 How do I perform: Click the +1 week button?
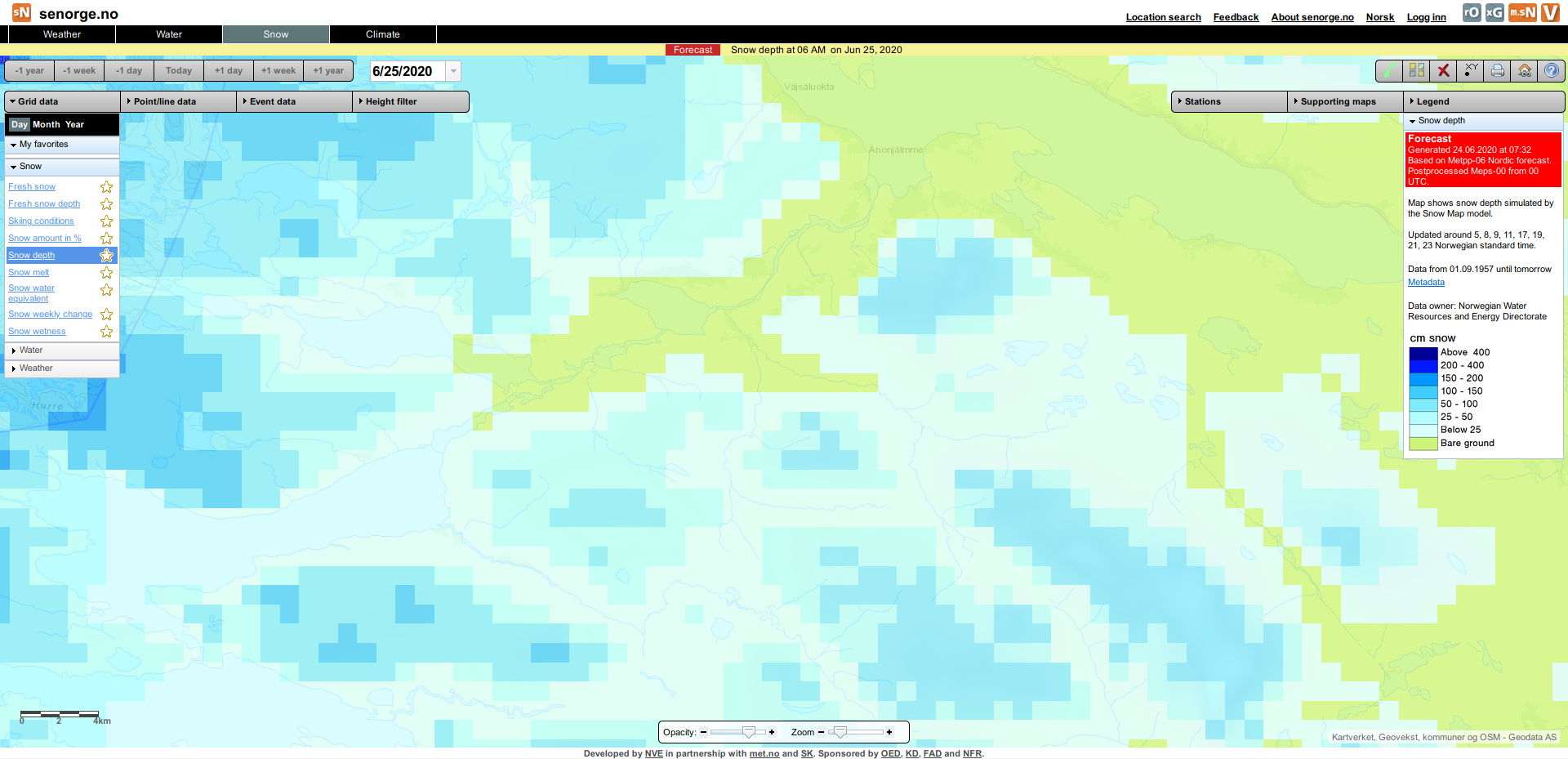point(278,71)
